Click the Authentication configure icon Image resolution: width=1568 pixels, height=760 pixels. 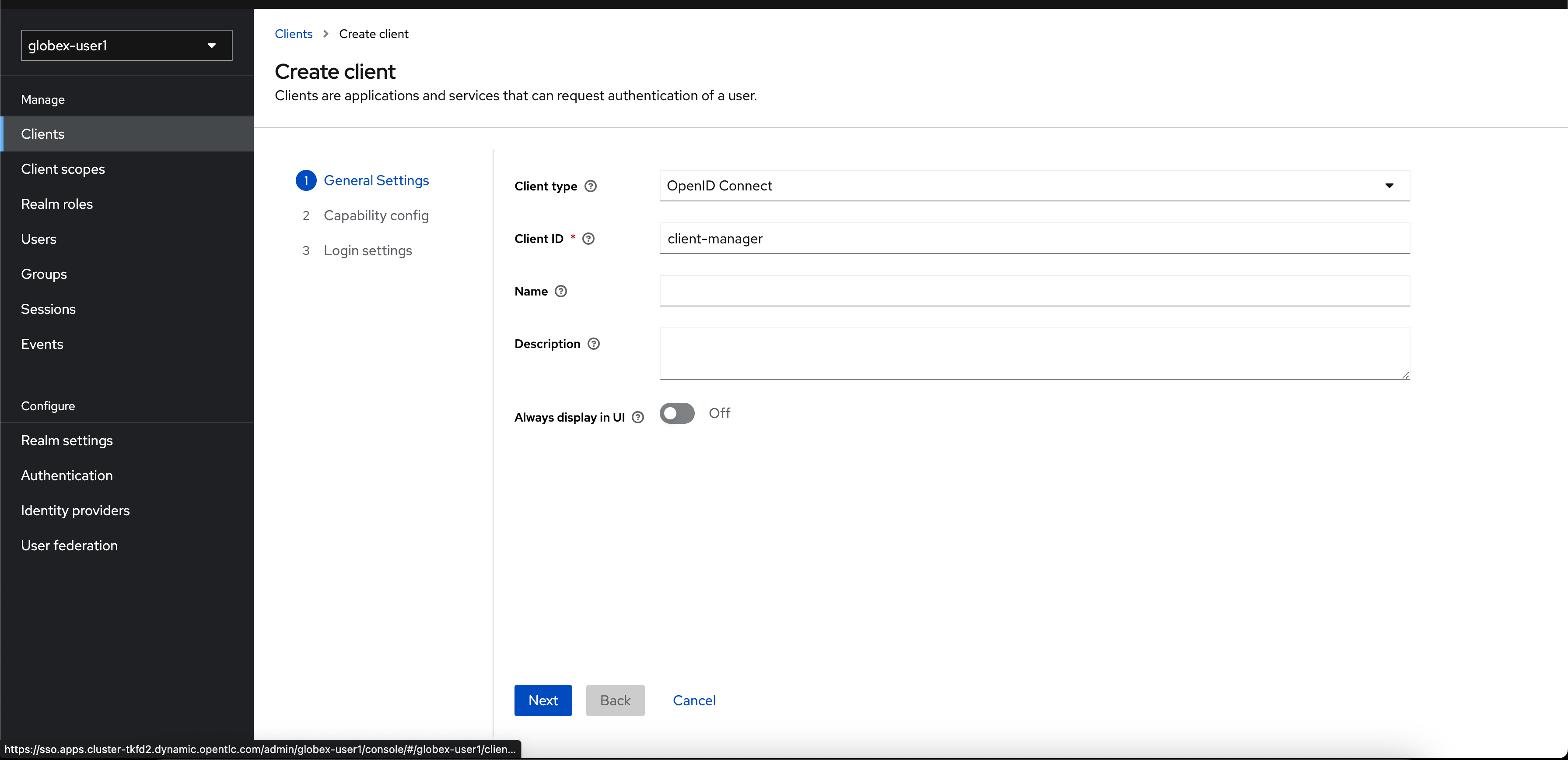click(66, 475)
